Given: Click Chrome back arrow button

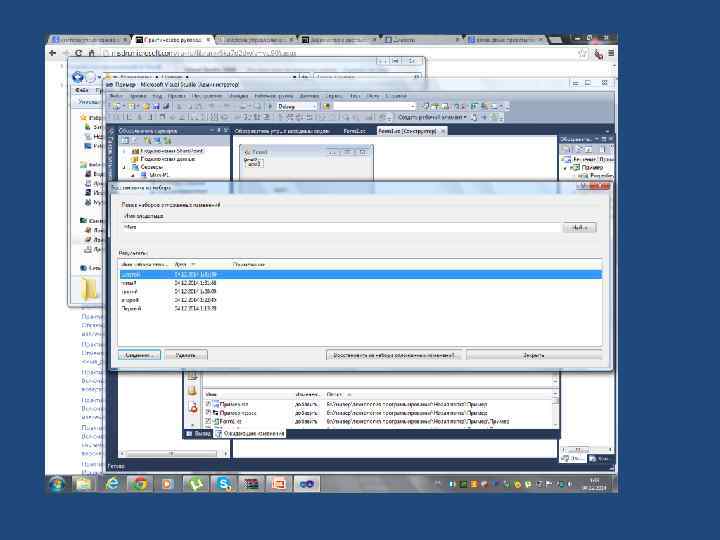Looking at the screenshot, I should pos(52,53).
